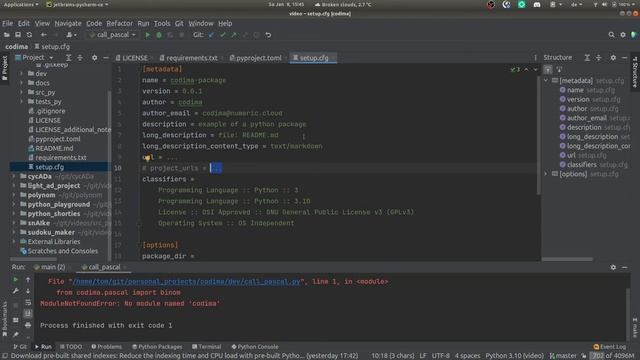Run call_pascal with green play icon in toolbar
Image resolution: width=640 pixels, height=360 pixels.
click(x=148, y=35)
